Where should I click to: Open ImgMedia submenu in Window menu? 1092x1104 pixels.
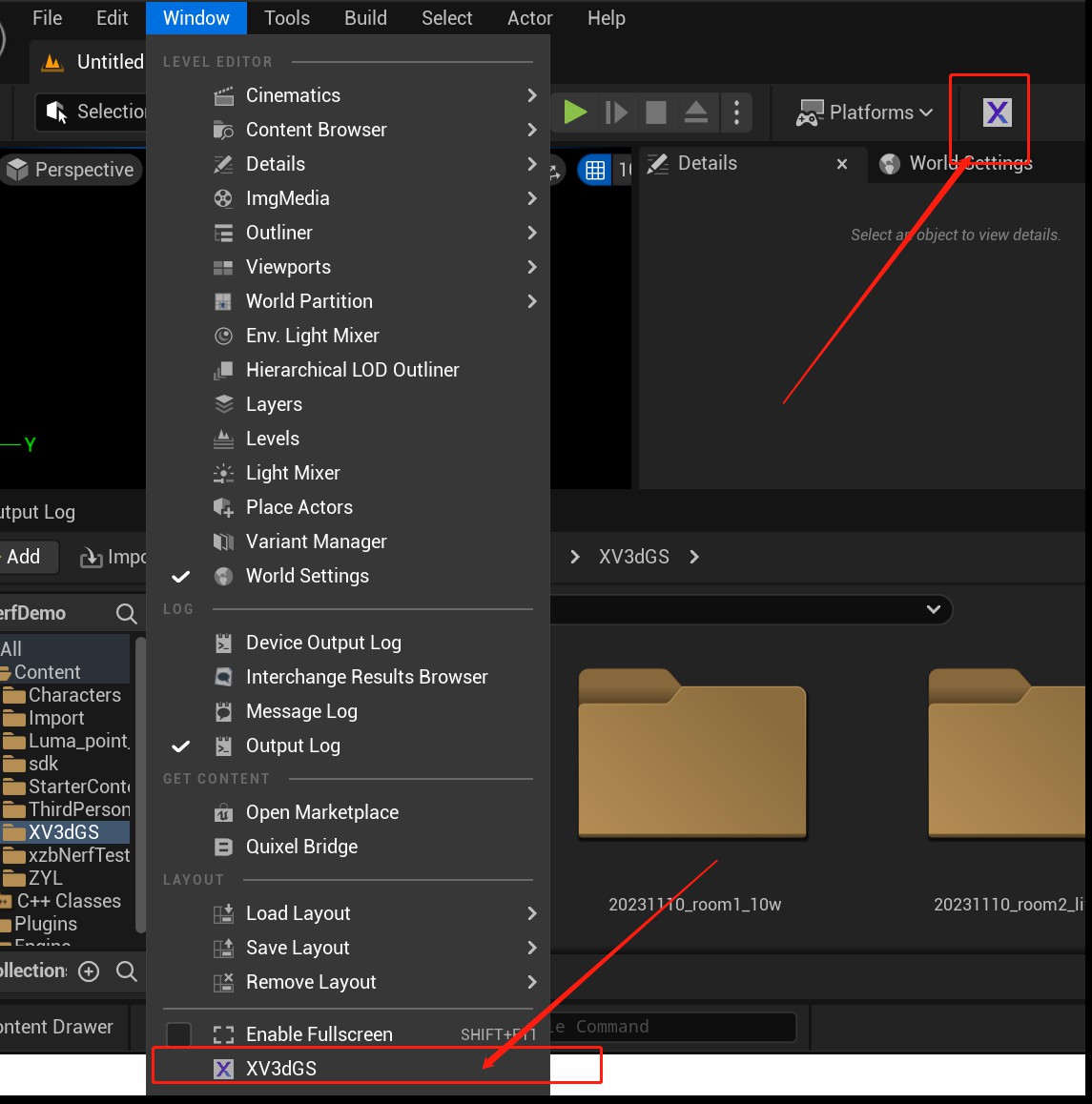click(x=348, y=198)
